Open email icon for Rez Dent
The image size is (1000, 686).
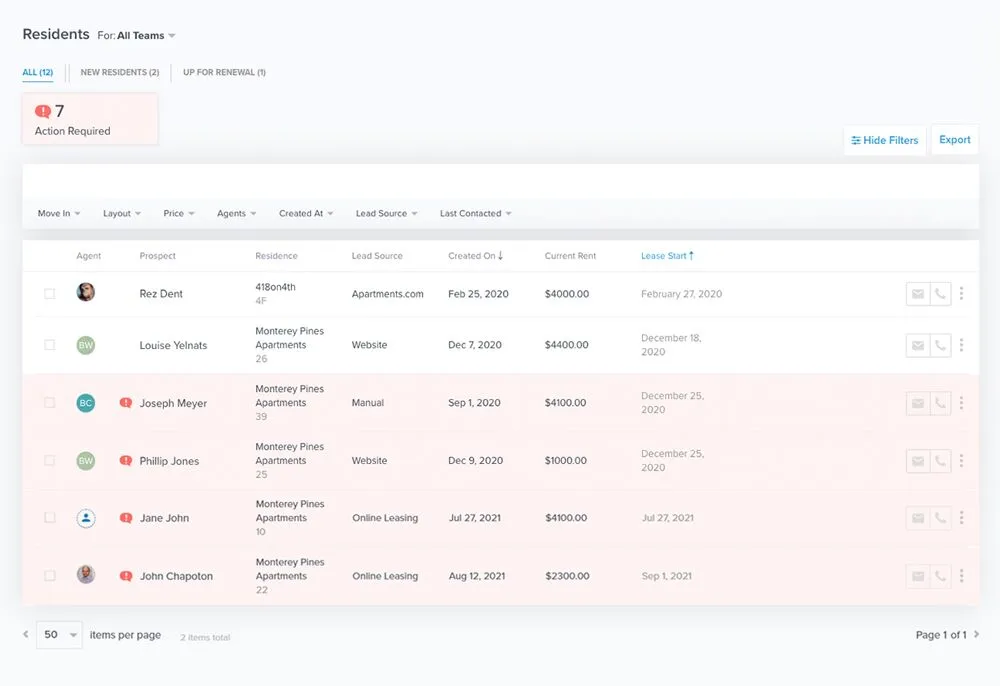pos(918,293)
